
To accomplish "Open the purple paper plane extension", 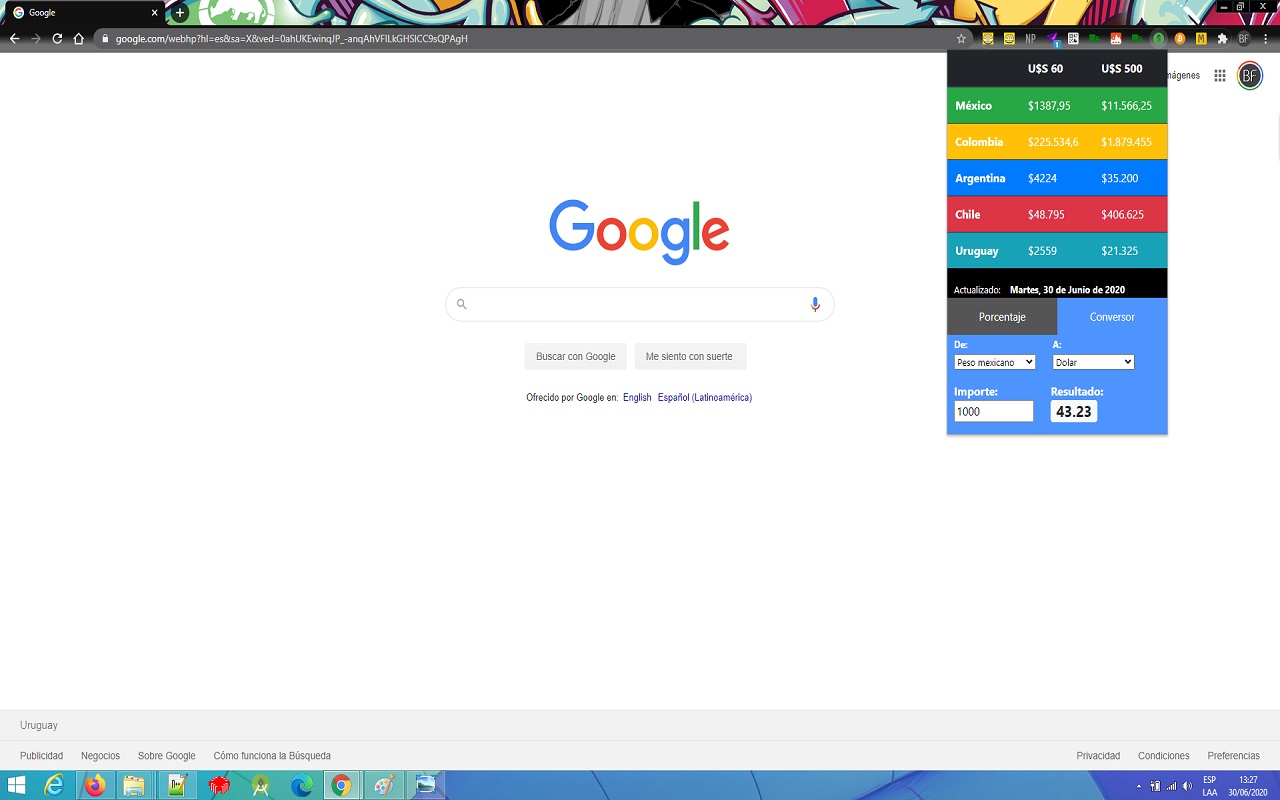I will tap(1054, 39).
